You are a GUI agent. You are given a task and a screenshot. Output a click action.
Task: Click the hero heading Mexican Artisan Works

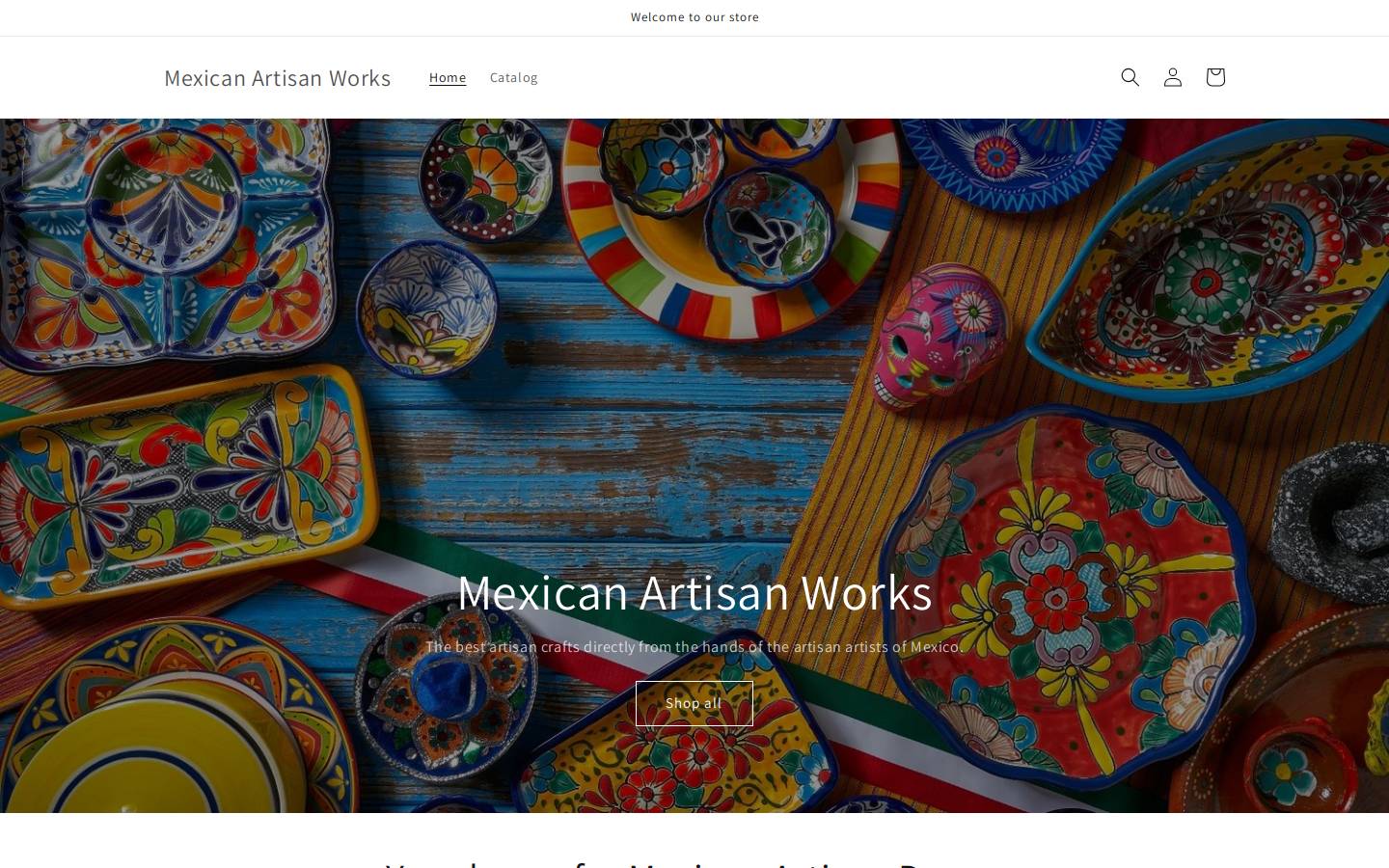[694, 592]
